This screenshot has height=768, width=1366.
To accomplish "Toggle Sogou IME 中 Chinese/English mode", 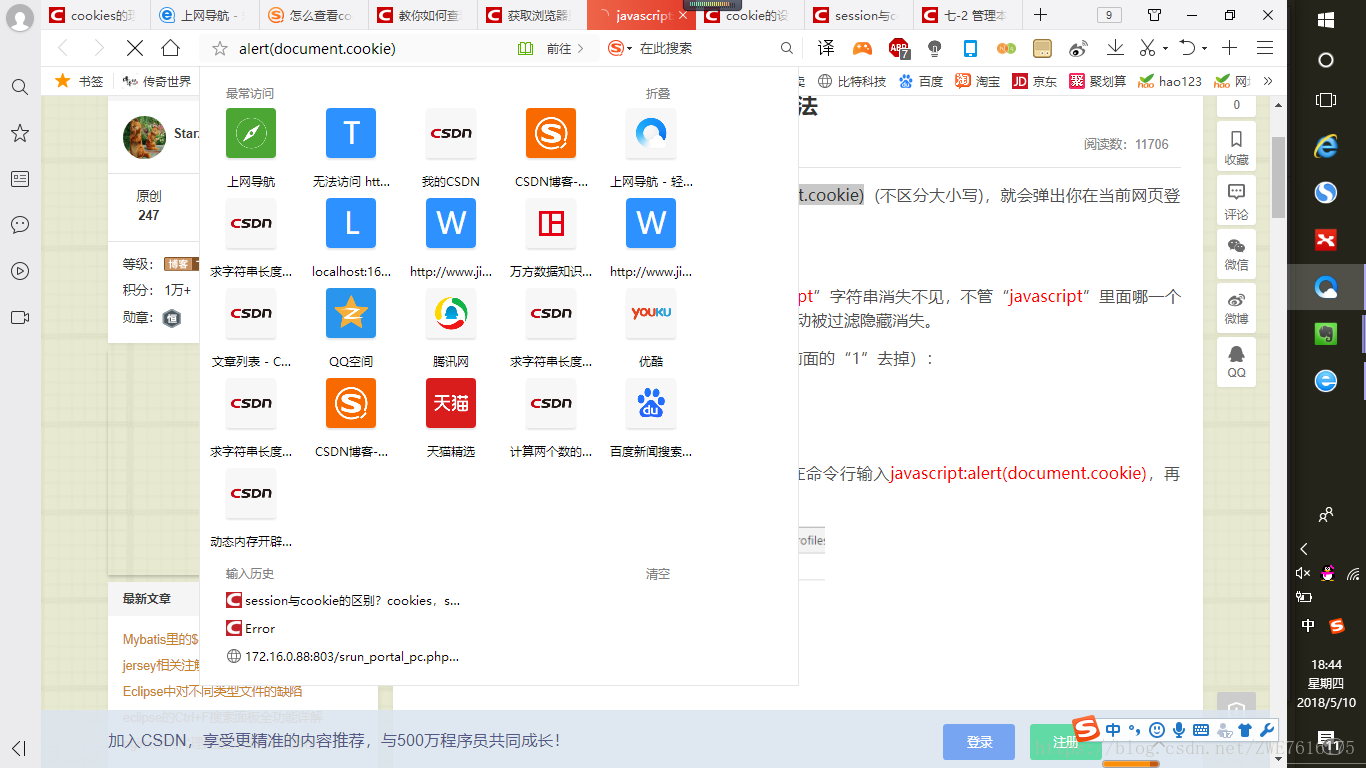I will pos(1113,730).
